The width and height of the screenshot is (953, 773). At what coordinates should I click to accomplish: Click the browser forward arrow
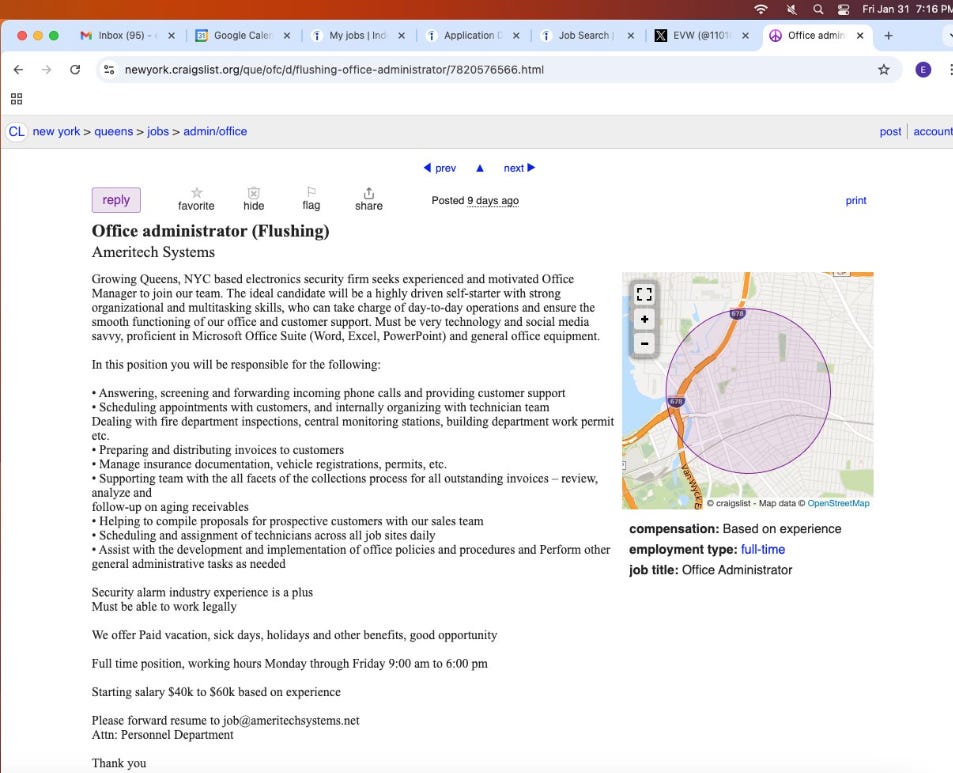[x=46, y=70]
